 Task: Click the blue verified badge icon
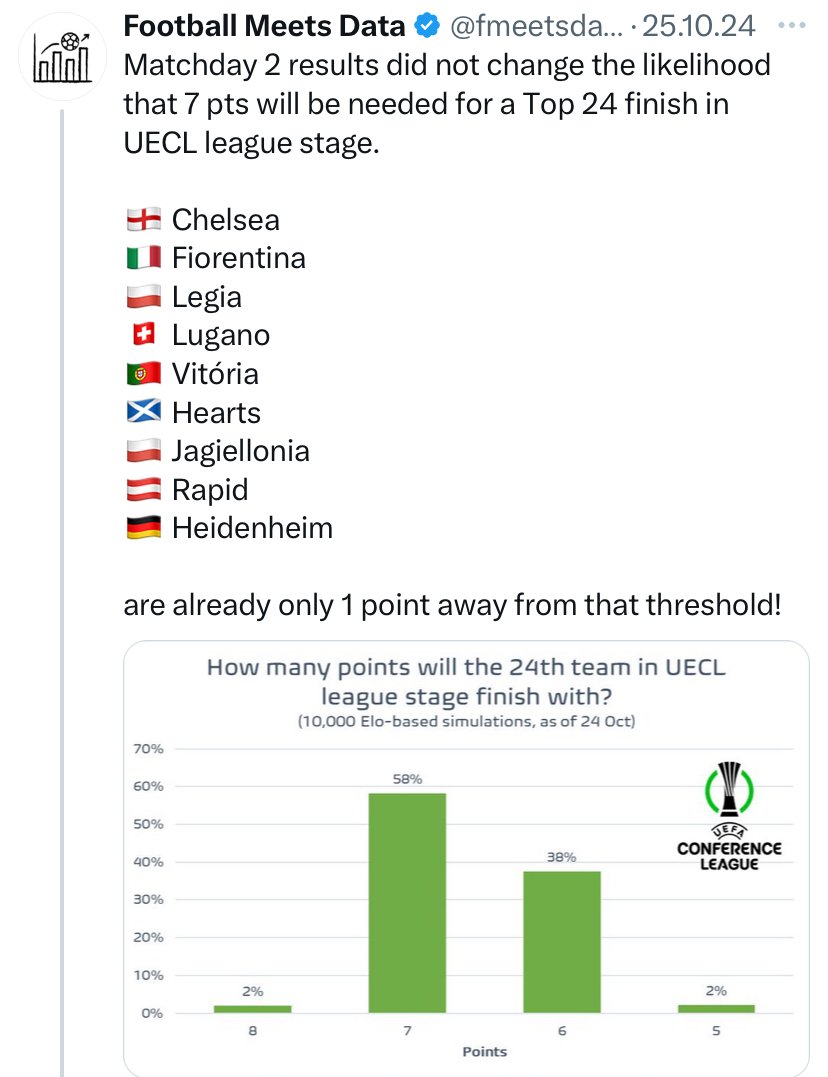click(427, 26)
